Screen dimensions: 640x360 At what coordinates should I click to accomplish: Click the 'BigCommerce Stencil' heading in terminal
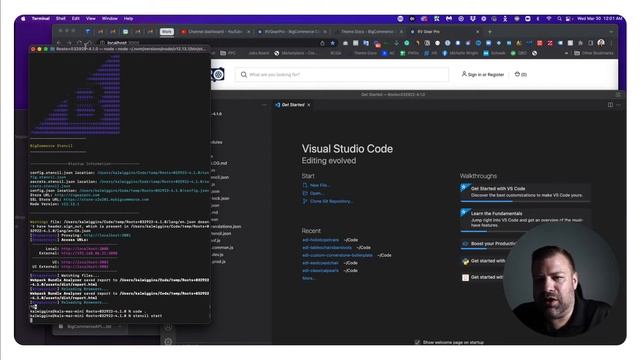click(51, 146)
